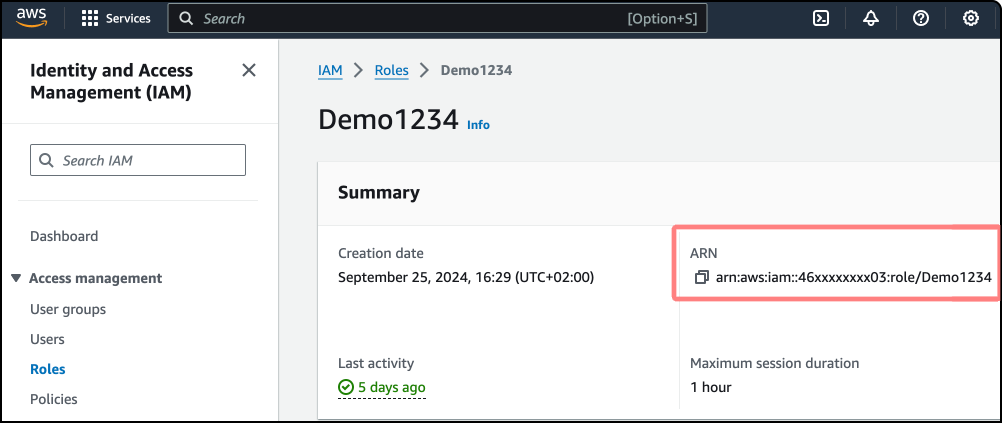
Task: Collapse the Access management section
Action: (x=16, y=278)
